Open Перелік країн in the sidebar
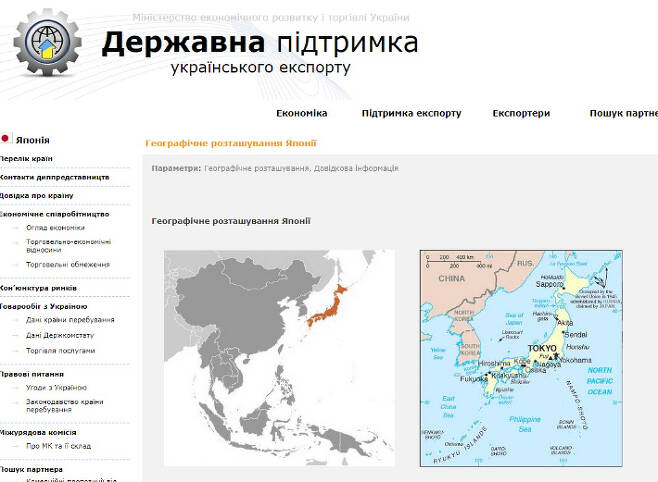The width and height of the screenshot is (658, 482). click(x=26, y=159)
